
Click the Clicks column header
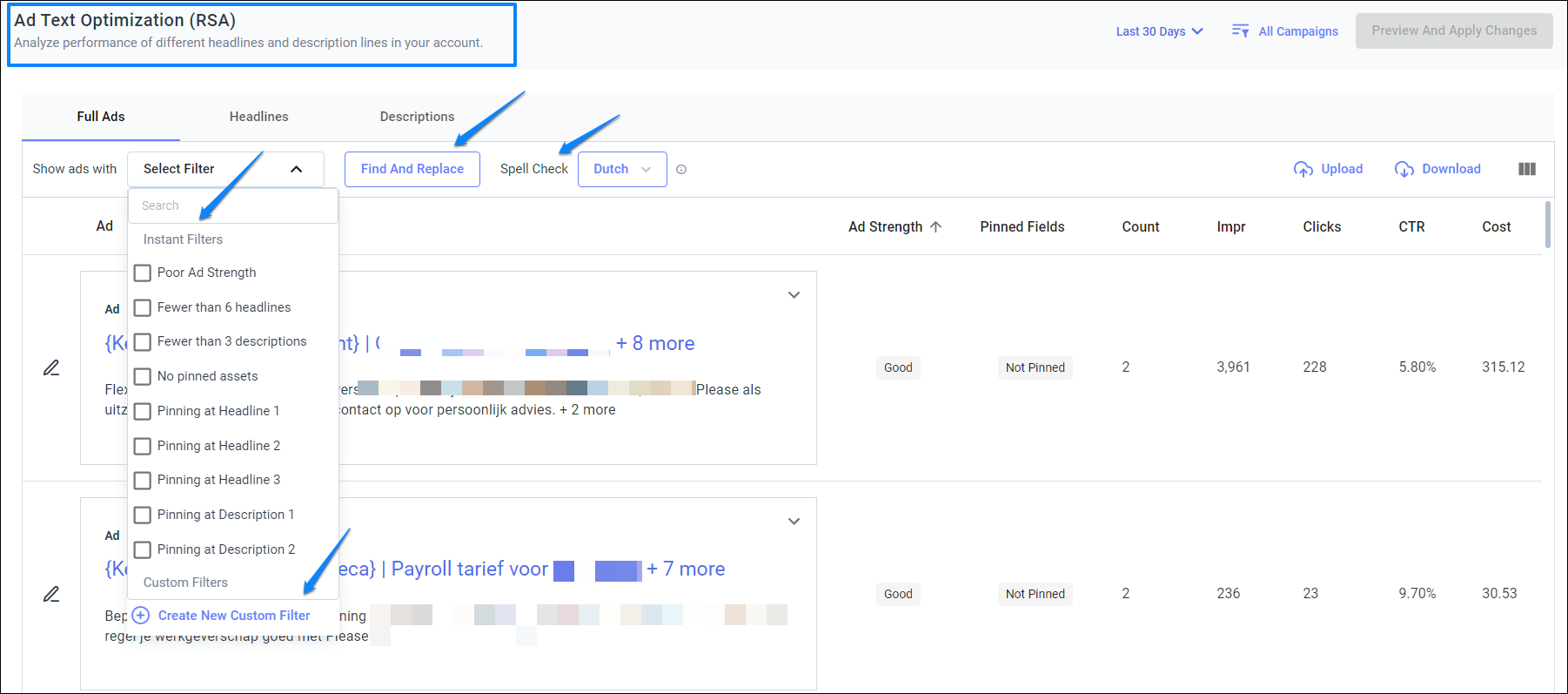(1322, 226)
